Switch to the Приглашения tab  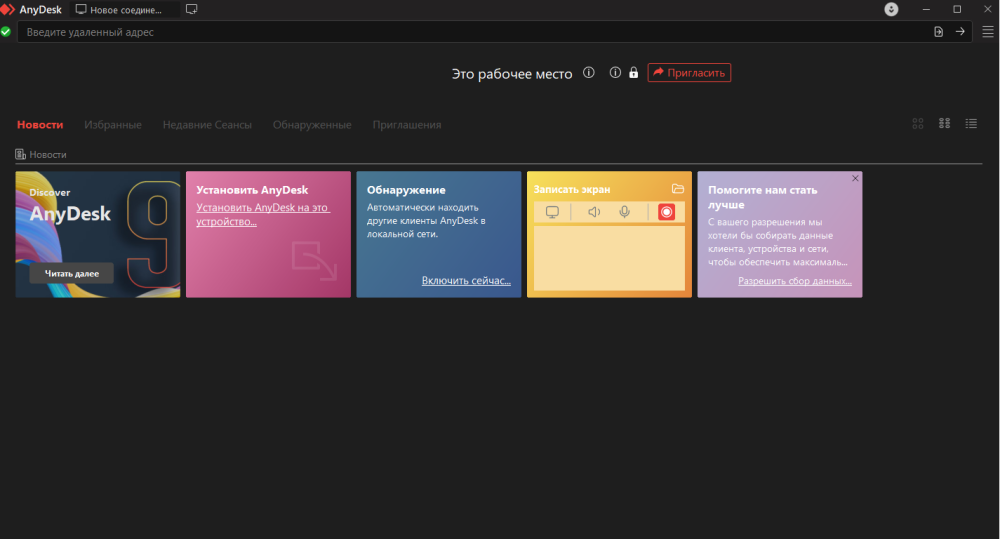tap(407, 125)
